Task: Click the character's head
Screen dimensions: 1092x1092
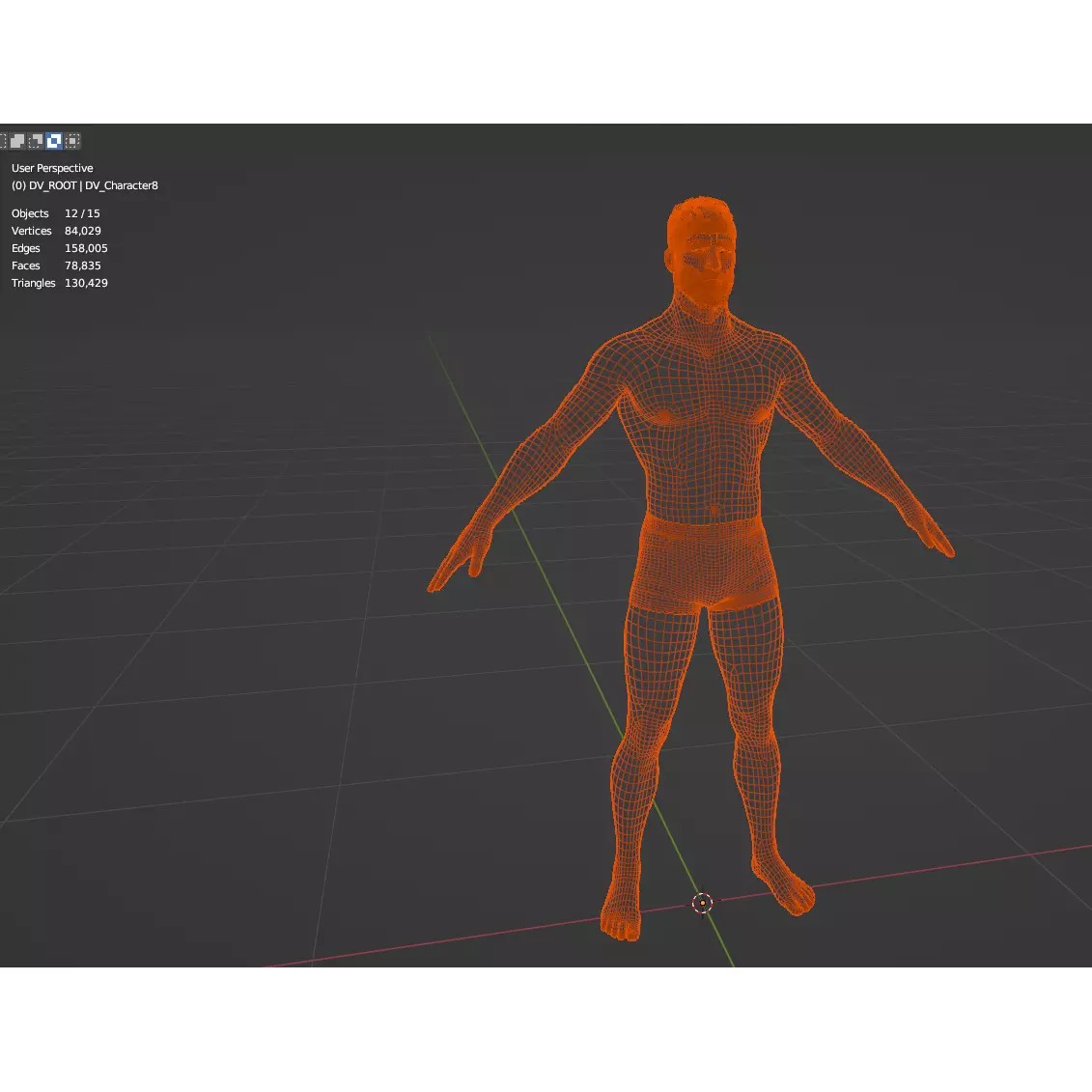Action: point(700,241)
